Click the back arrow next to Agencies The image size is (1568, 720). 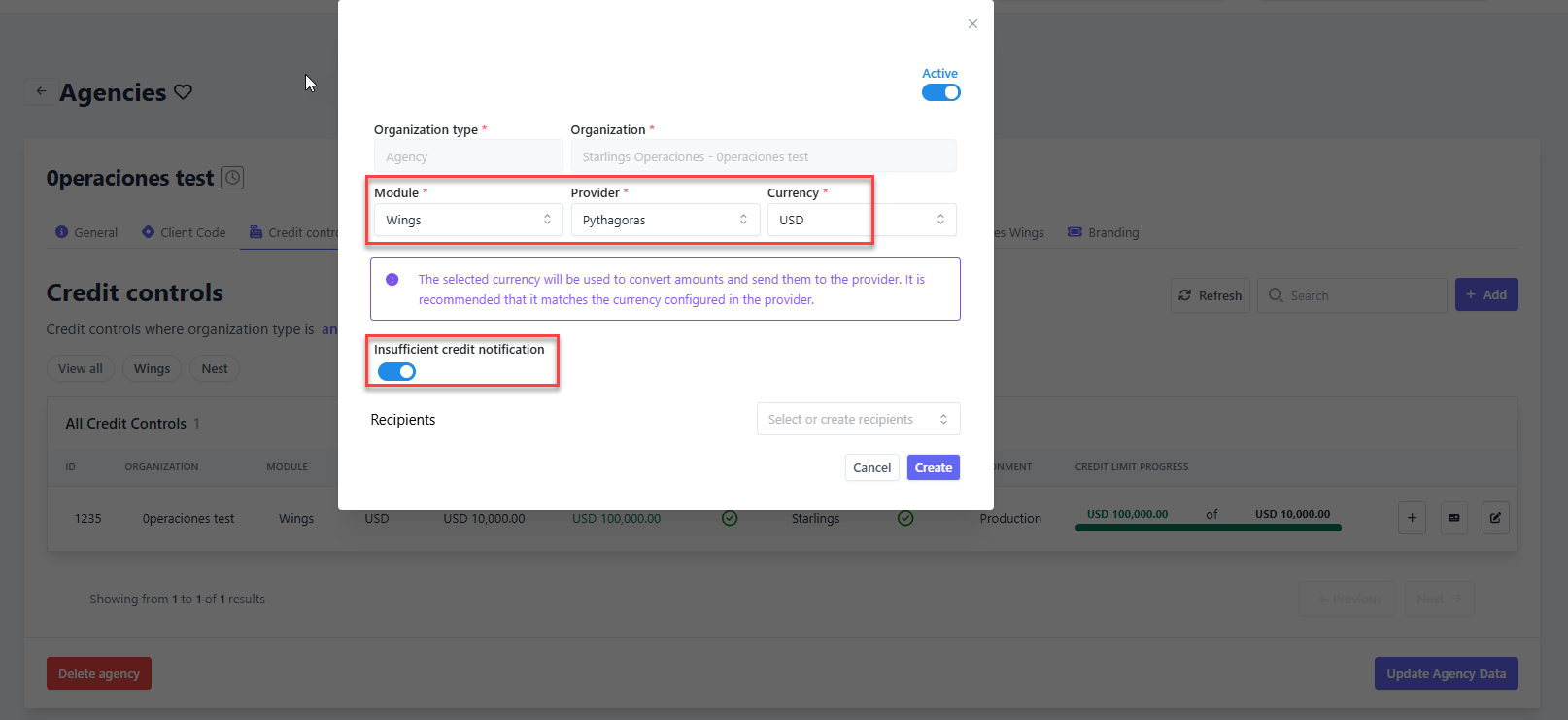[41, 91]
